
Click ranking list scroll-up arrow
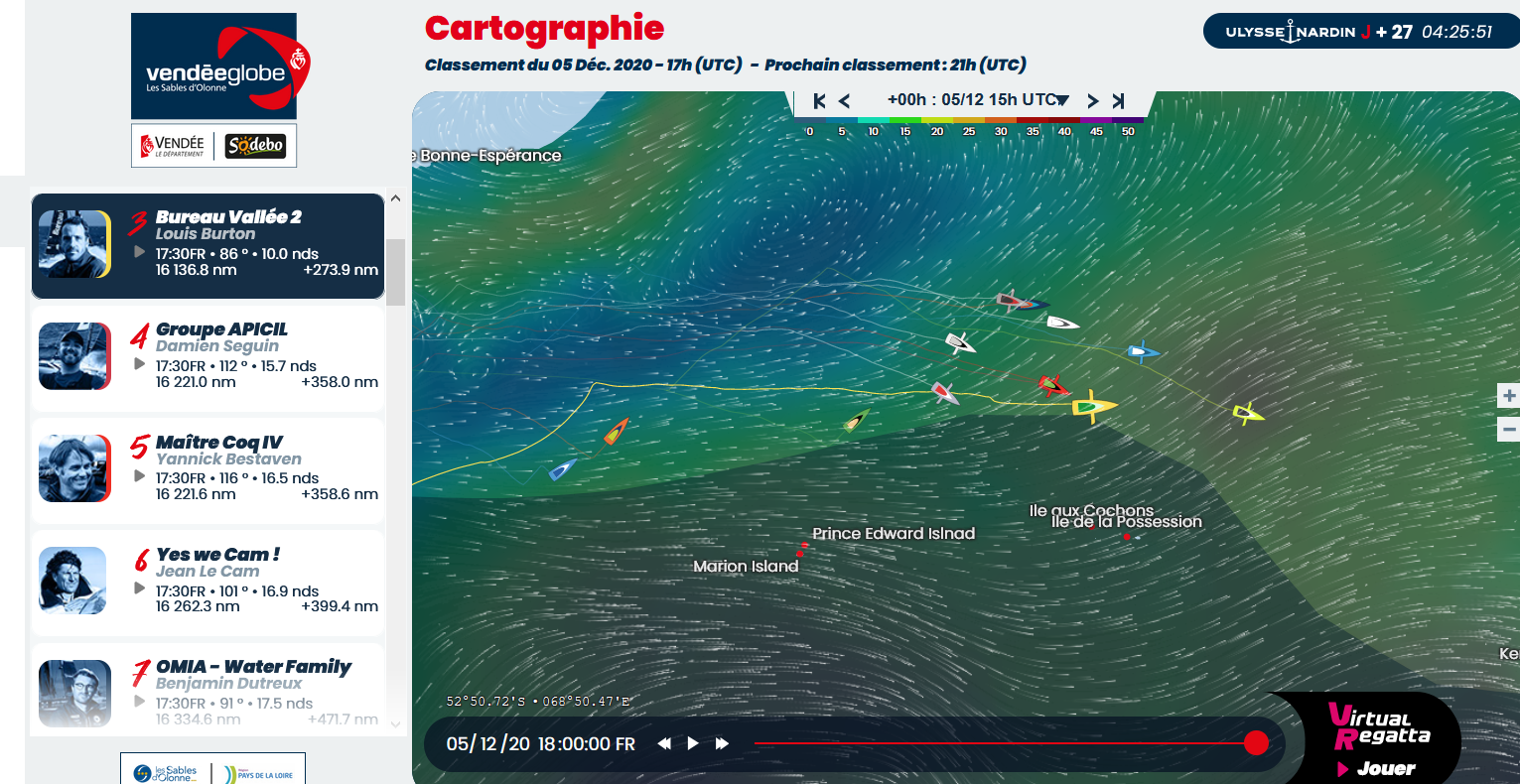click(x=395, y=198)
